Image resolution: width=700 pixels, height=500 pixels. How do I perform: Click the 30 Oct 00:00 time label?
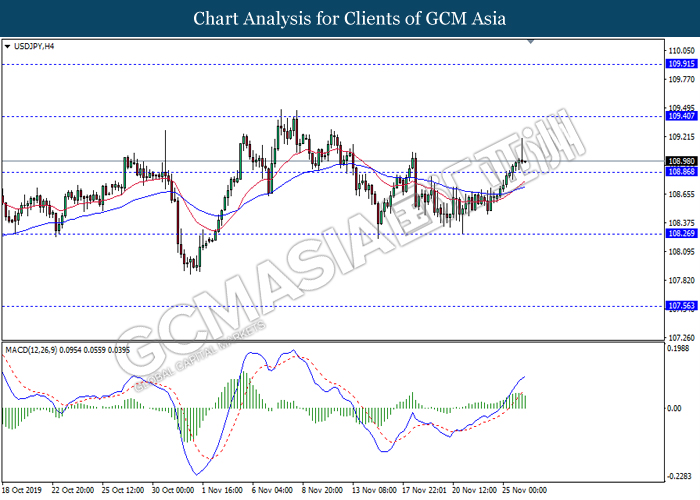tap(173, 490)
